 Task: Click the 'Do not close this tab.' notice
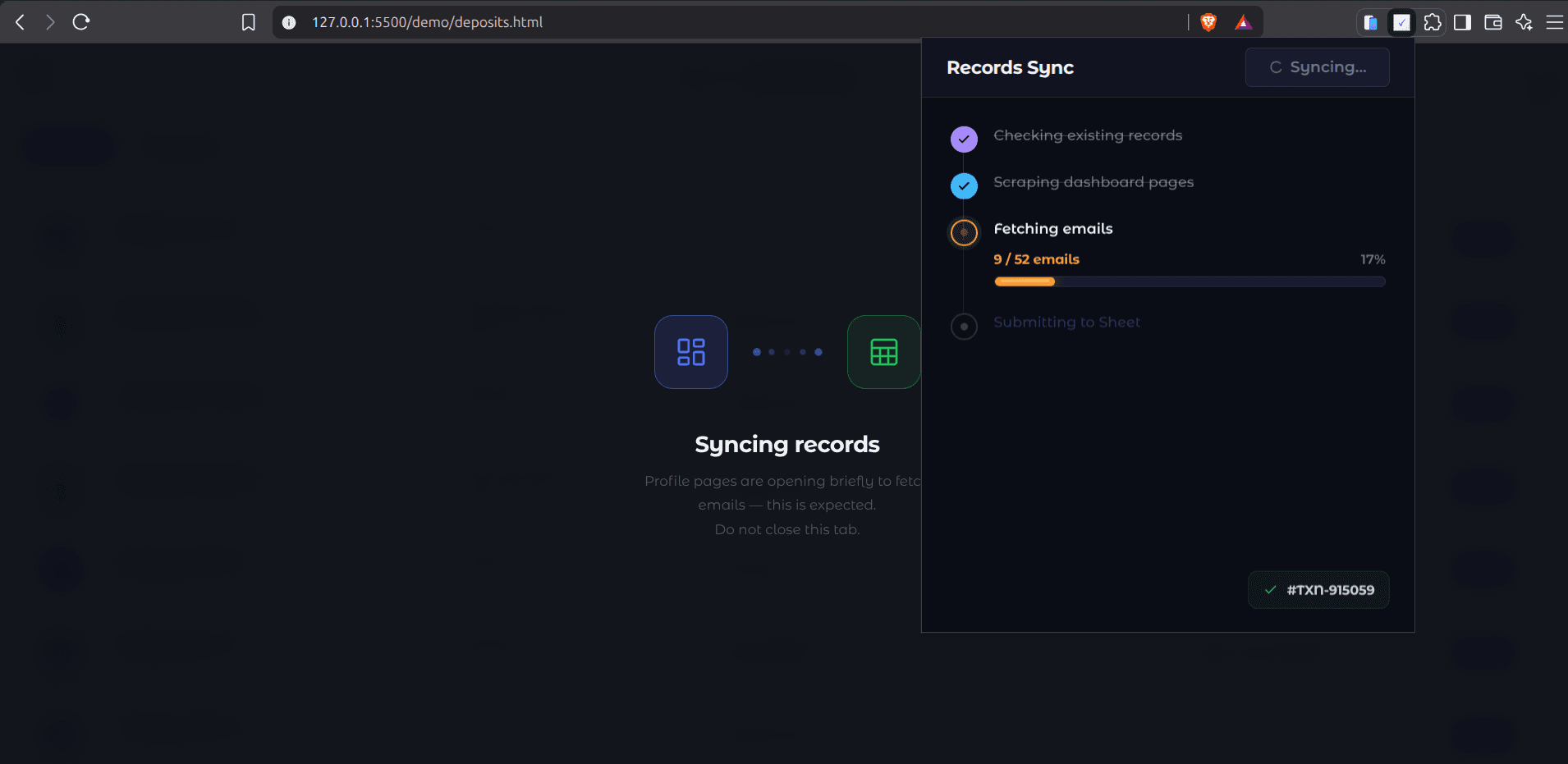tap(787, 529)
